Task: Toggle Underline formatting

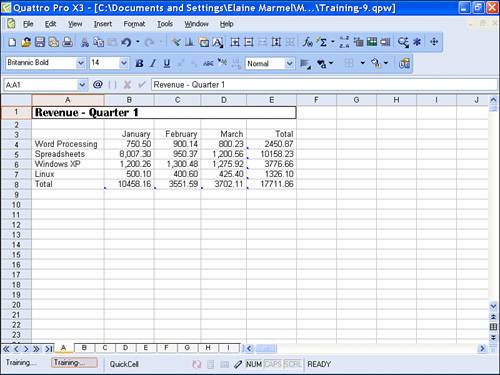Action: point(167,63)
